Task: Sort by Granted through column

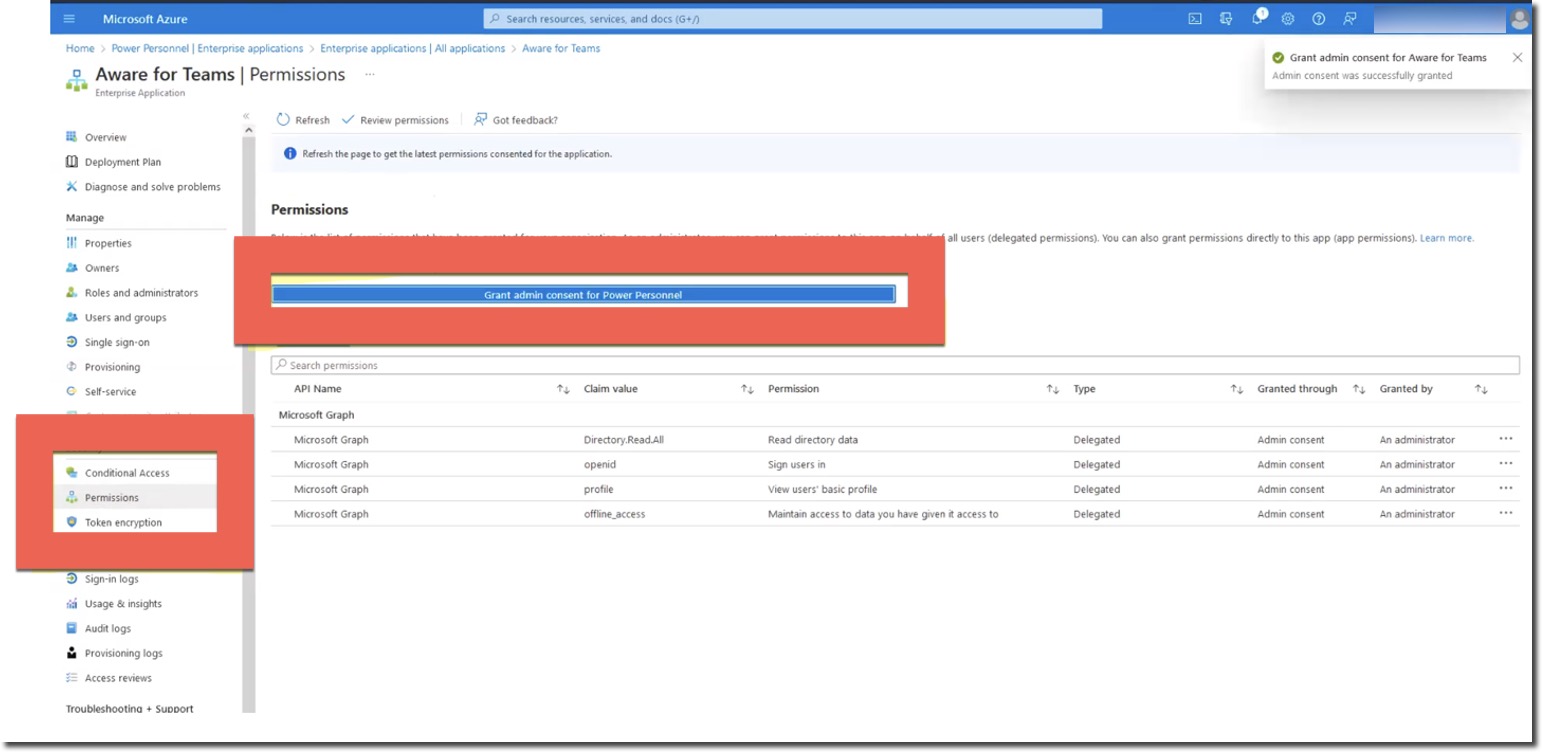Action: click(x=1359, y=389)
